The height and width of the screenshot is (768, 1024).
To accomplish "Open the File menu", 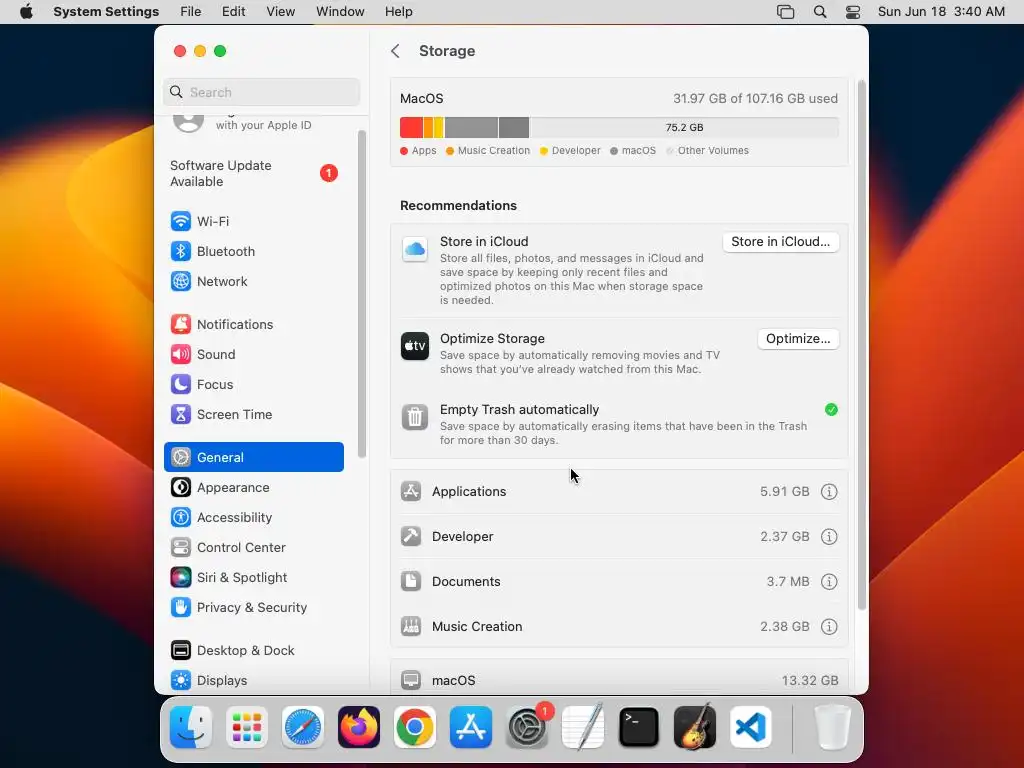I will 191,12.
